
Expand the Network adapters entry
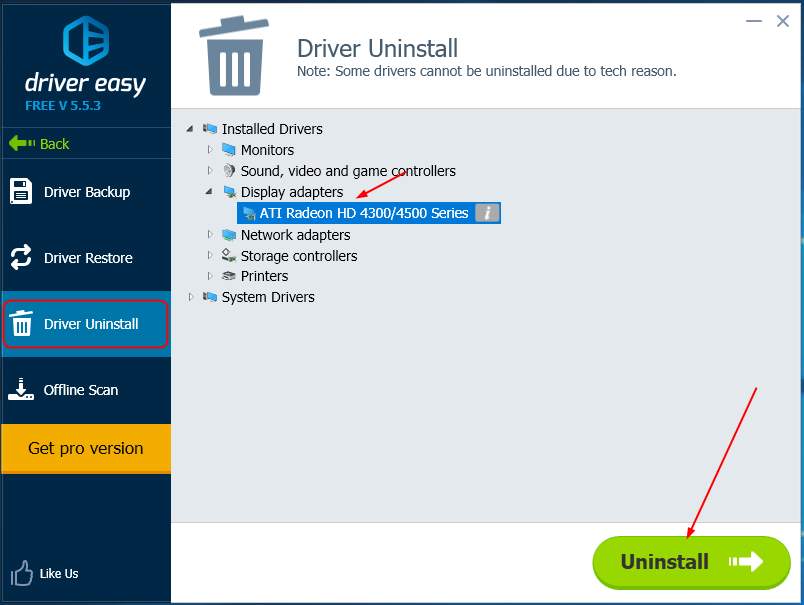[x=209, y=234]
